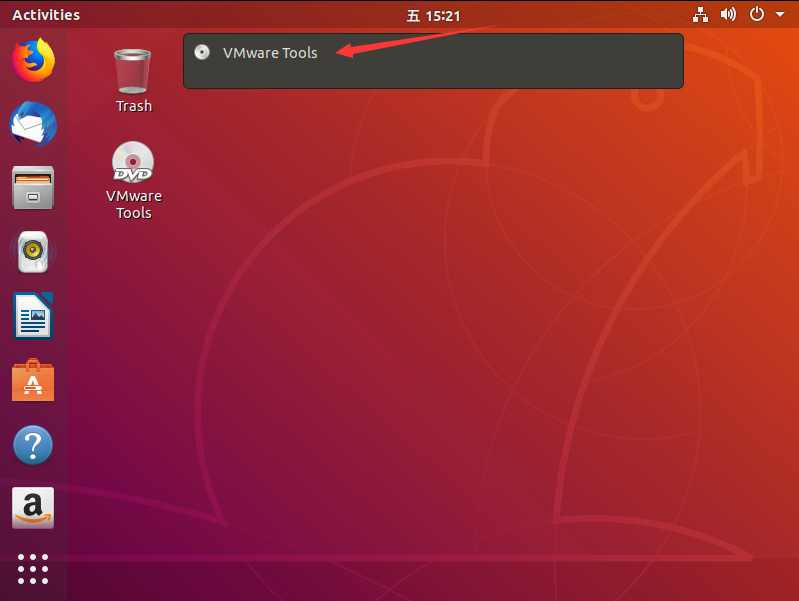Launch the Amazon dock shortcut

33,508
